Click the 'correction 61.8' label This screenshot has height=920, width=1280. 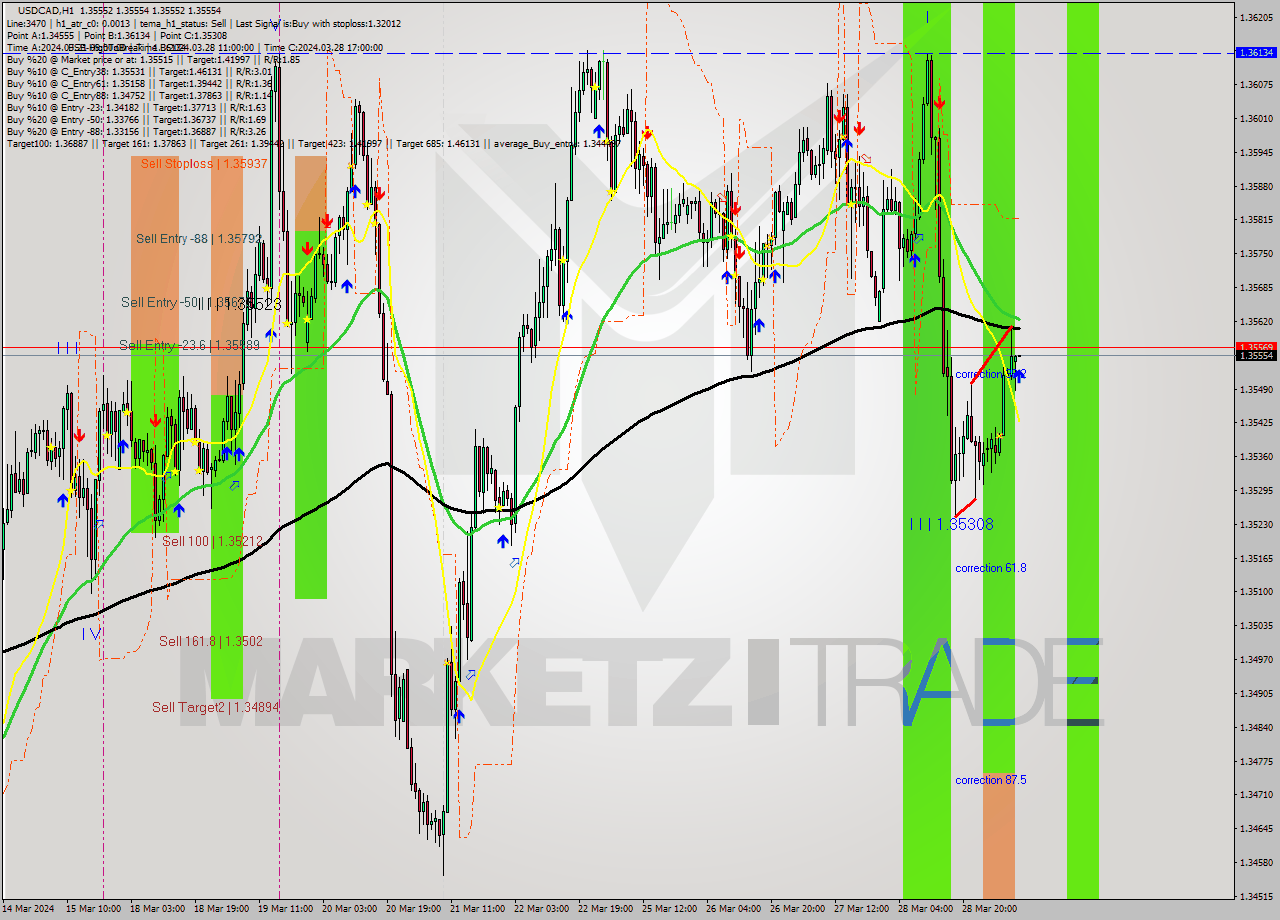[990, 568]
